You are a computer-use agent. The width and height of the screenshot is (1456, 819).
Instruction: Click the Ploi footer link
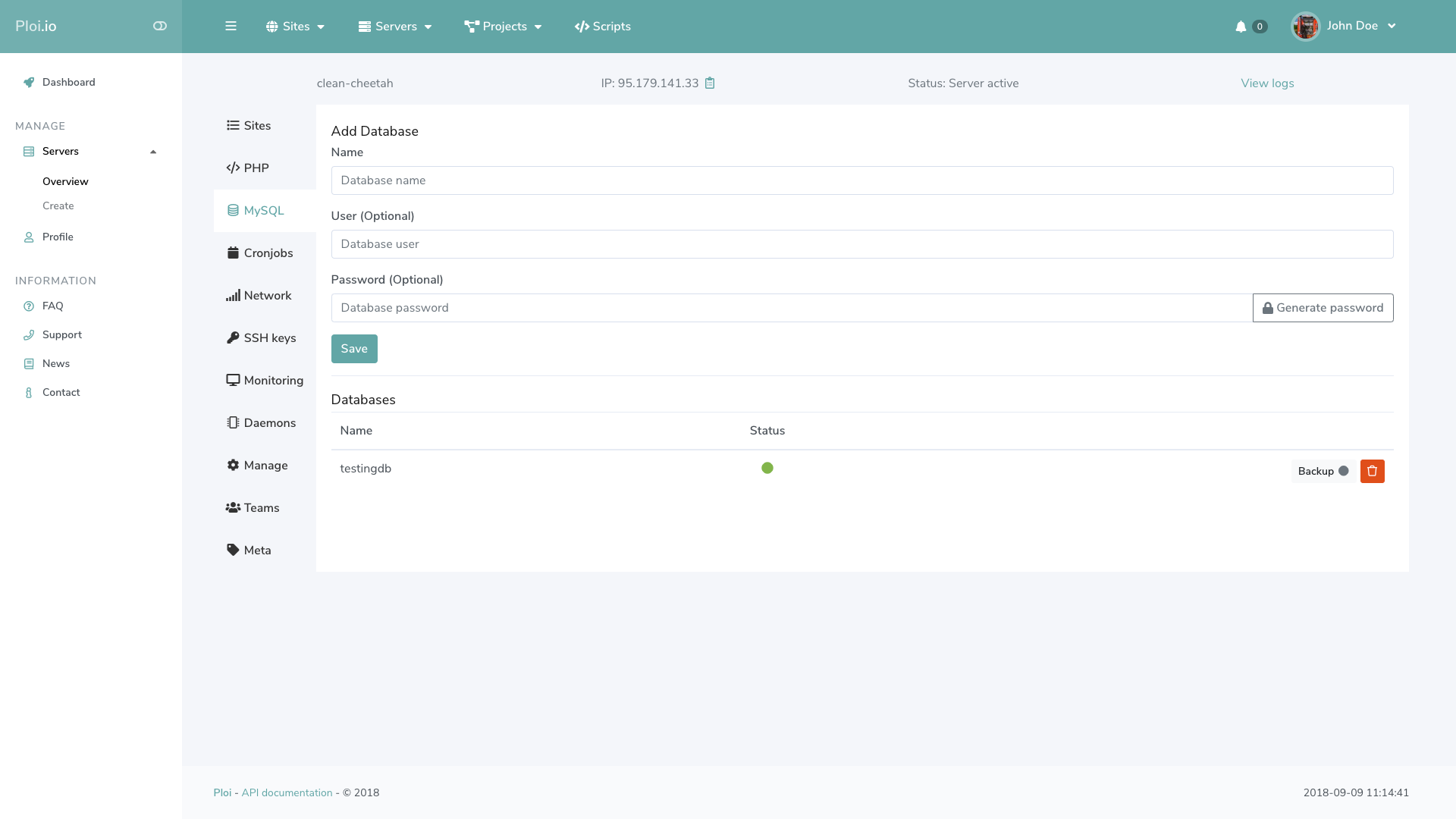pos(222,792)
